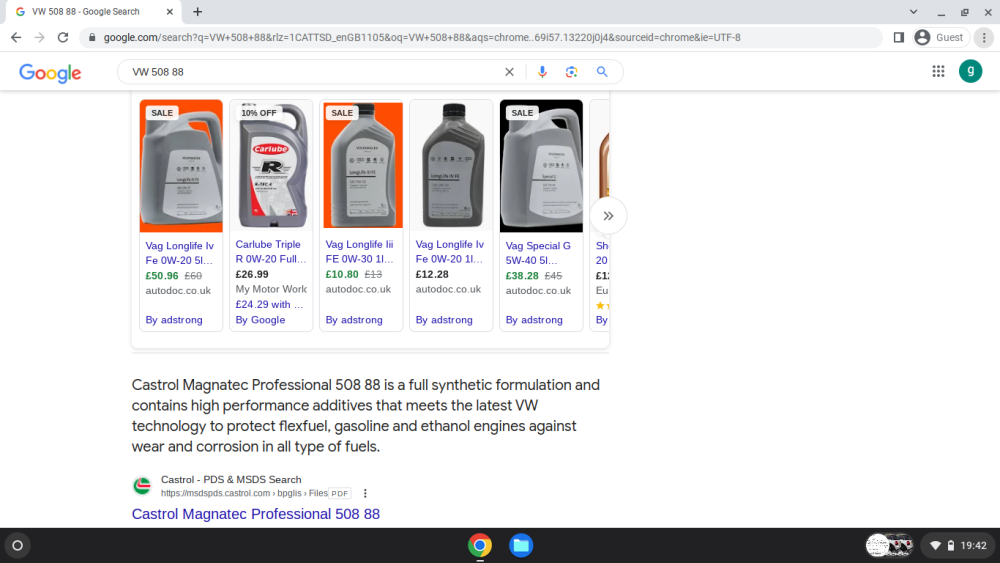This screenshot has height=563, width=1000.
Task: Show more shopping results with the double chevron
Action: pyautogui.click(x=608, y=216)
